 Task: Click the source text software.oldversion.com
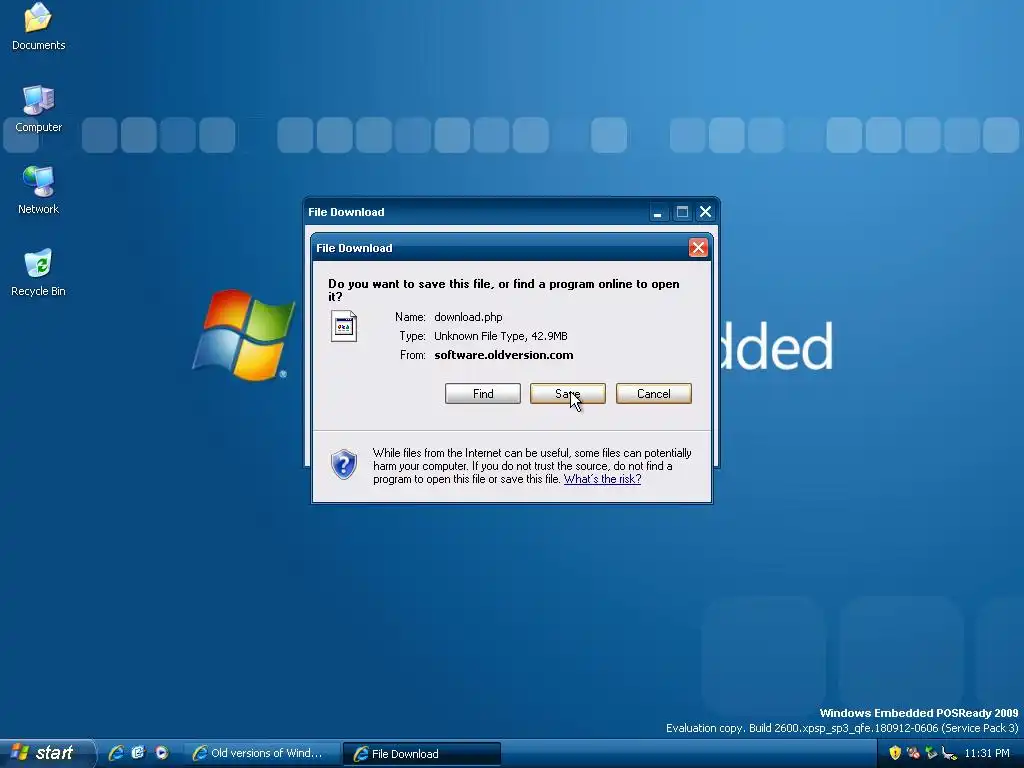coord(504,355)
